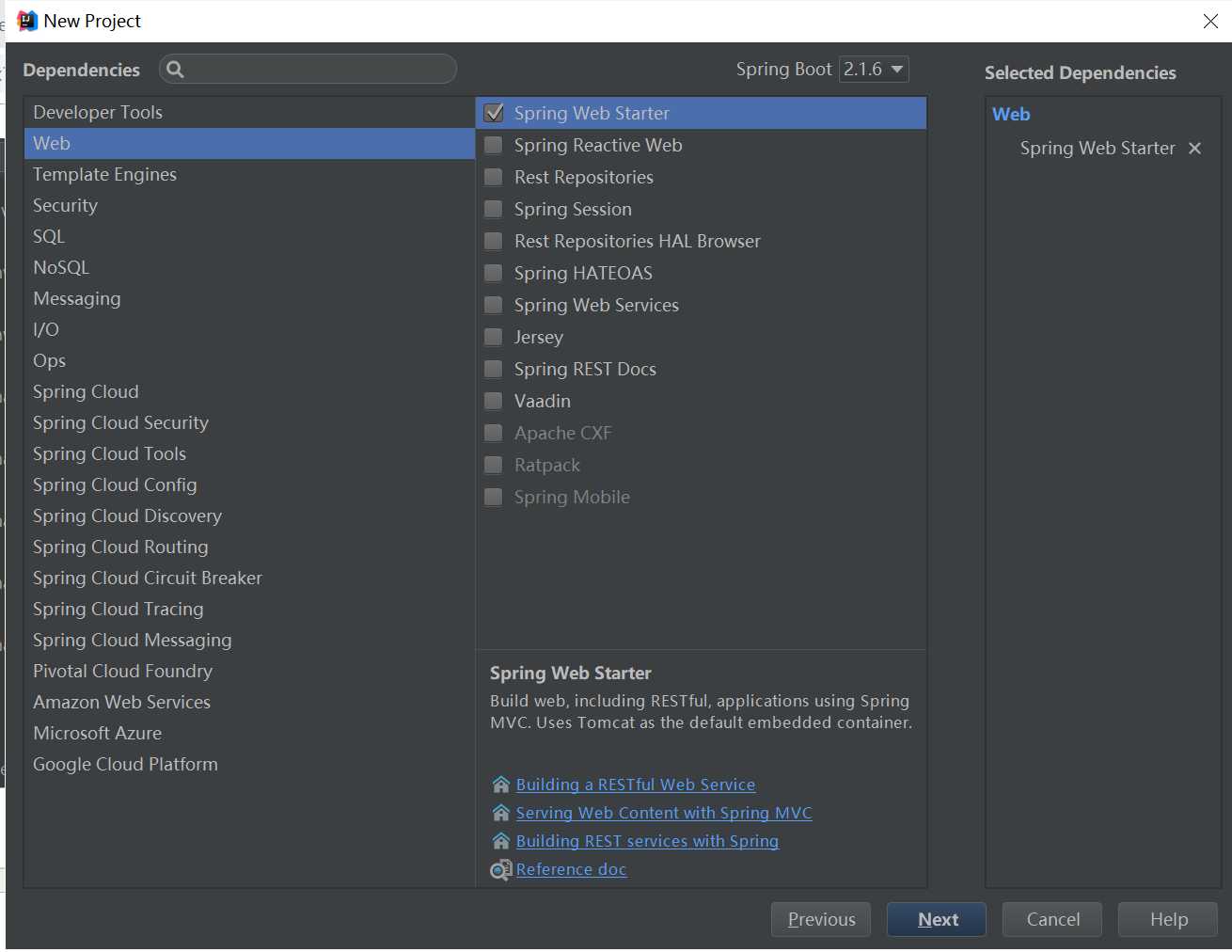Open Serving Web Content with Spring MVC link

coord(664,813)
